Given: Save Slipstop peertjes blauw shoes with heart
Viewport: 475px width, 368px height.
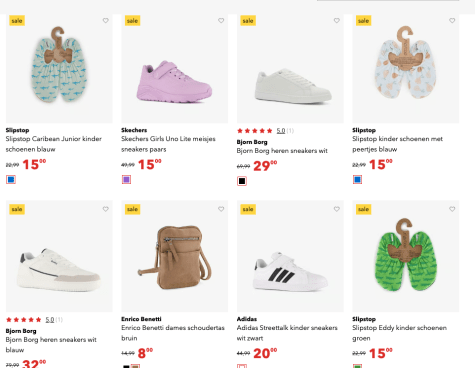Looking at the screenshot, I should tap(452, 21).
